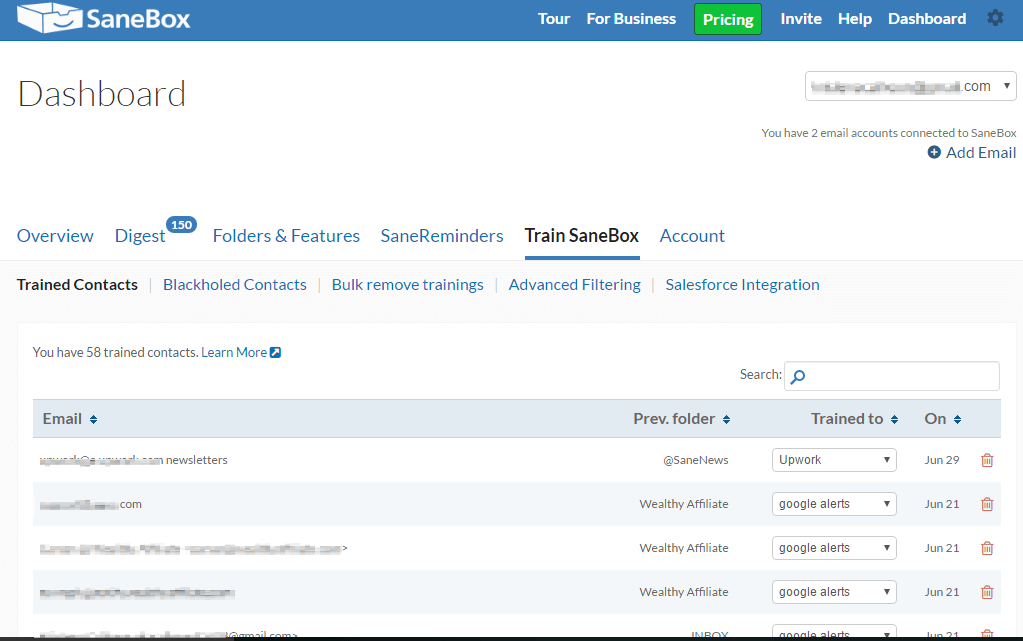Click inside the Search field

(890, 376)
